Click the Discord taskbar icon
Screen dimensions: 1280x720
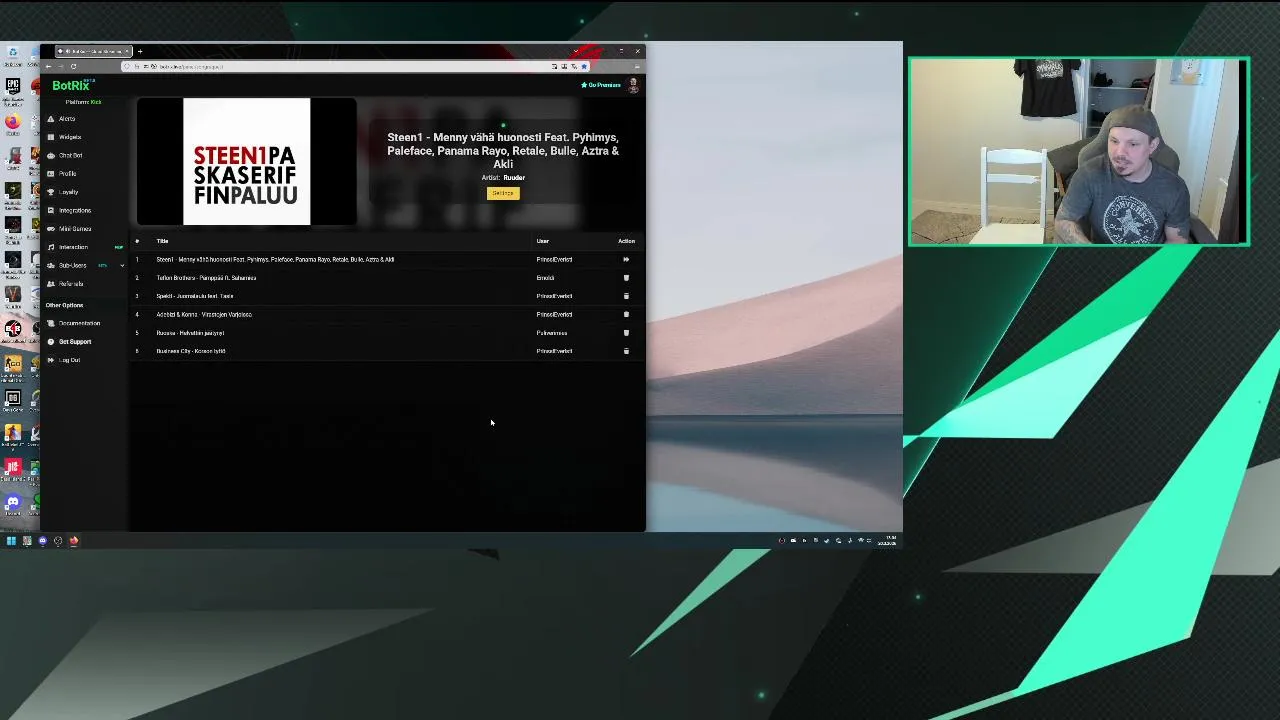click(42, 541)
